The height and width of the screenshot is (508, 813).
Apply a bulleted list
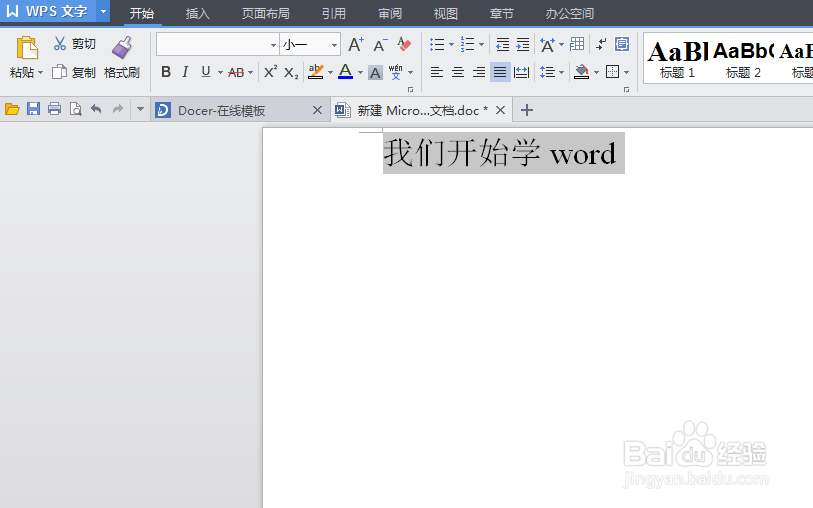[437, 45]
